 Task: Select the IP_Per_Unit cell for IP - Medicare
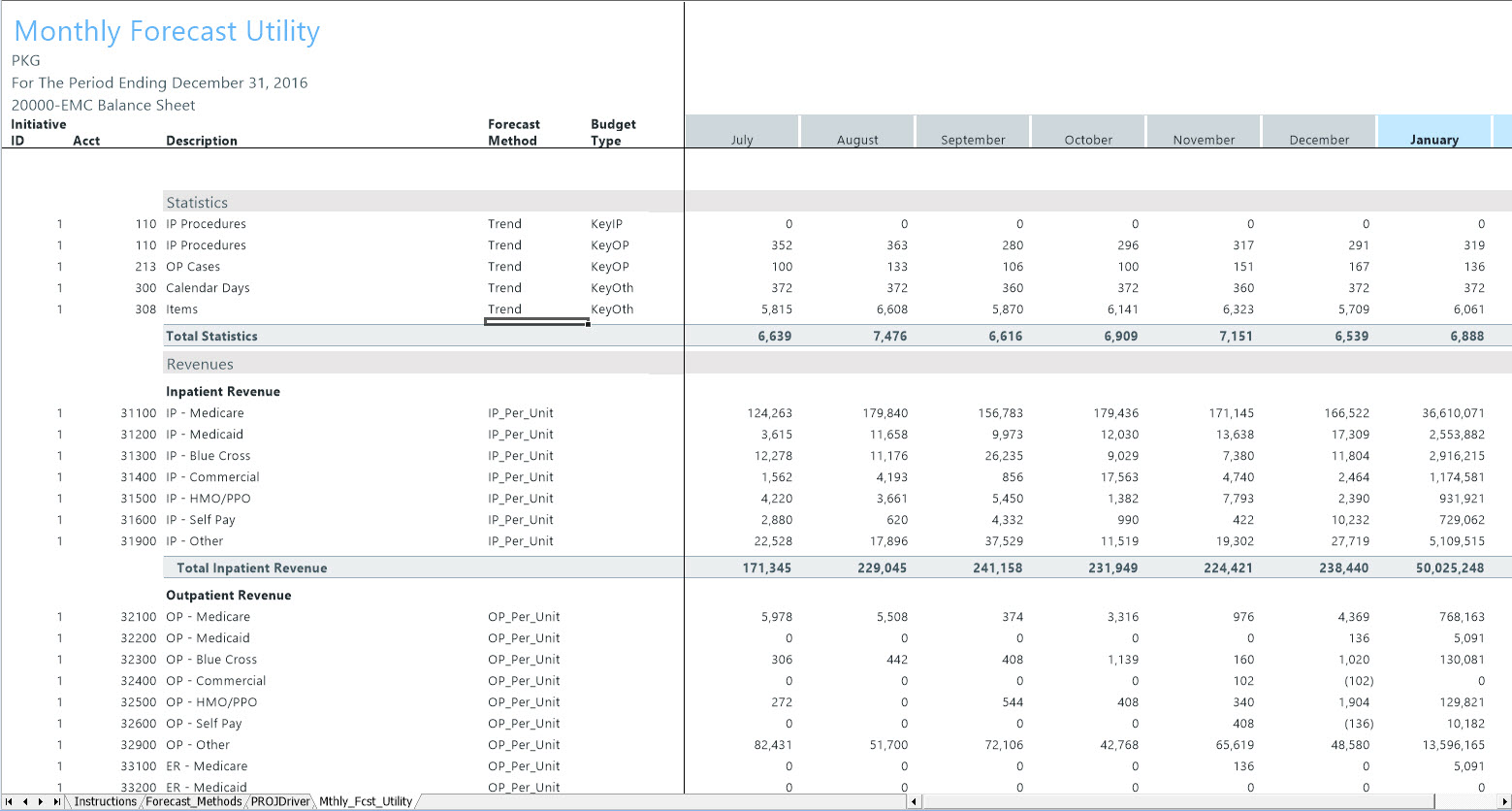521,413
